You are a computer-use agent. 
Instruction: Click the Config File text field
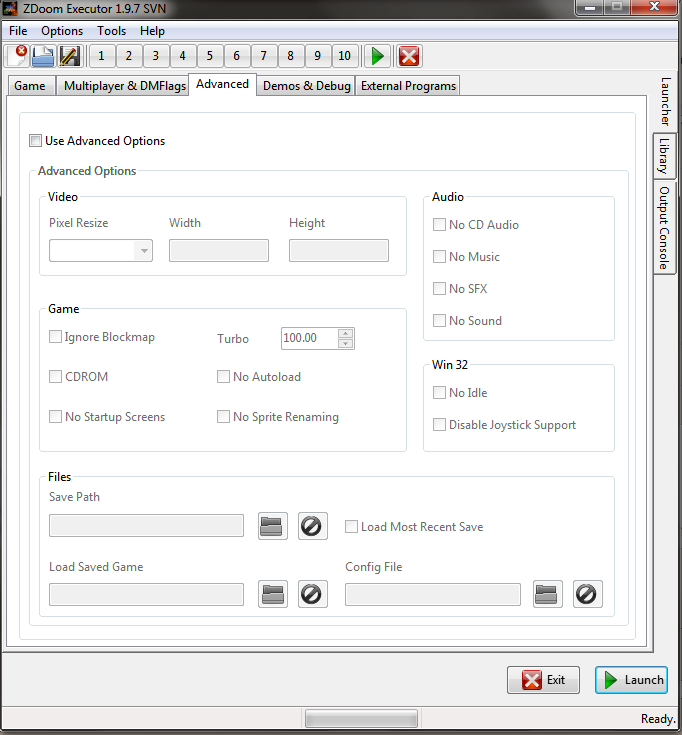[x=433, y=594]
